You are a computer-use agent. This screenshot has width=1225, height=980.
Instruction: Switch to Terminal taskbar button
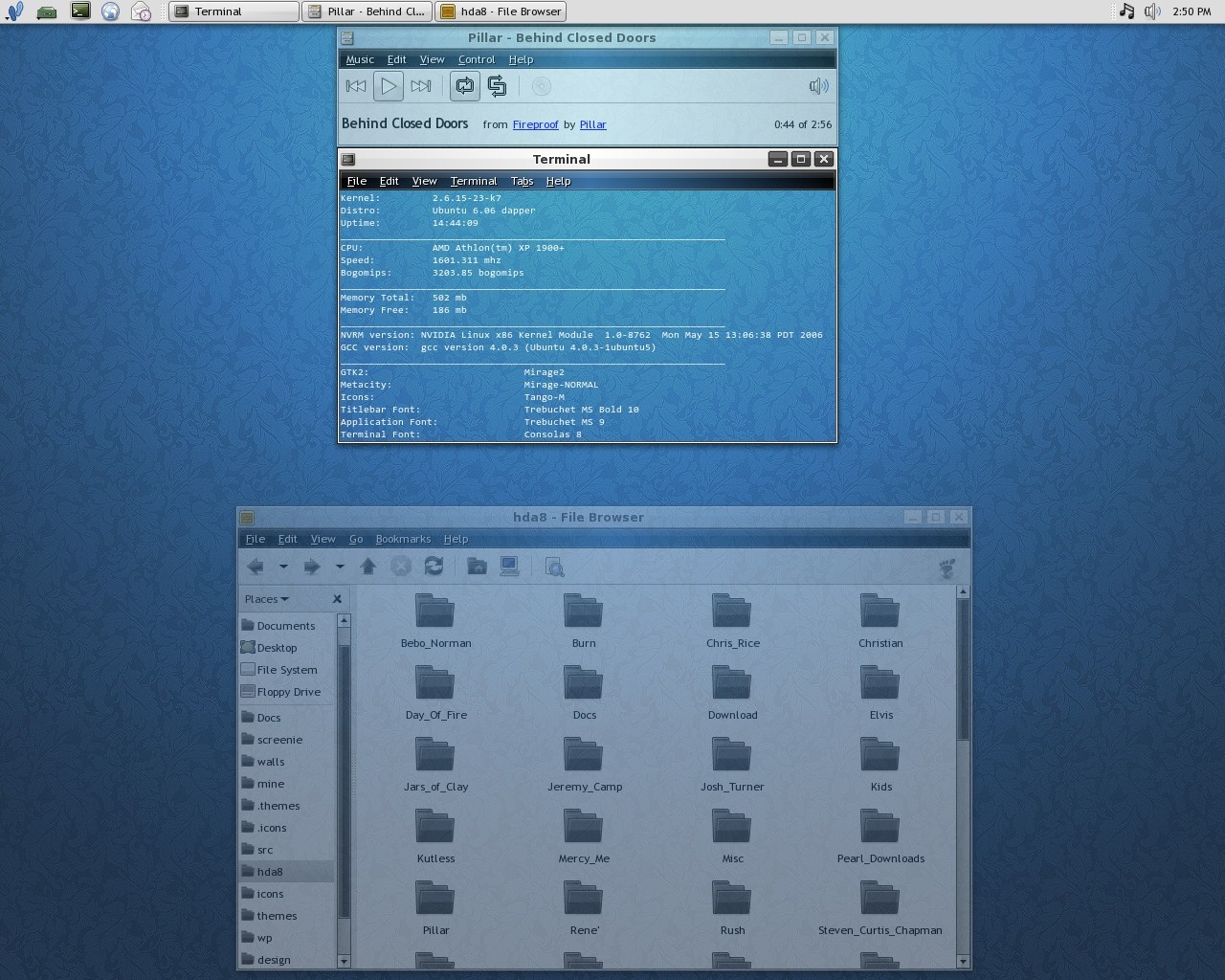coord(234,11)
